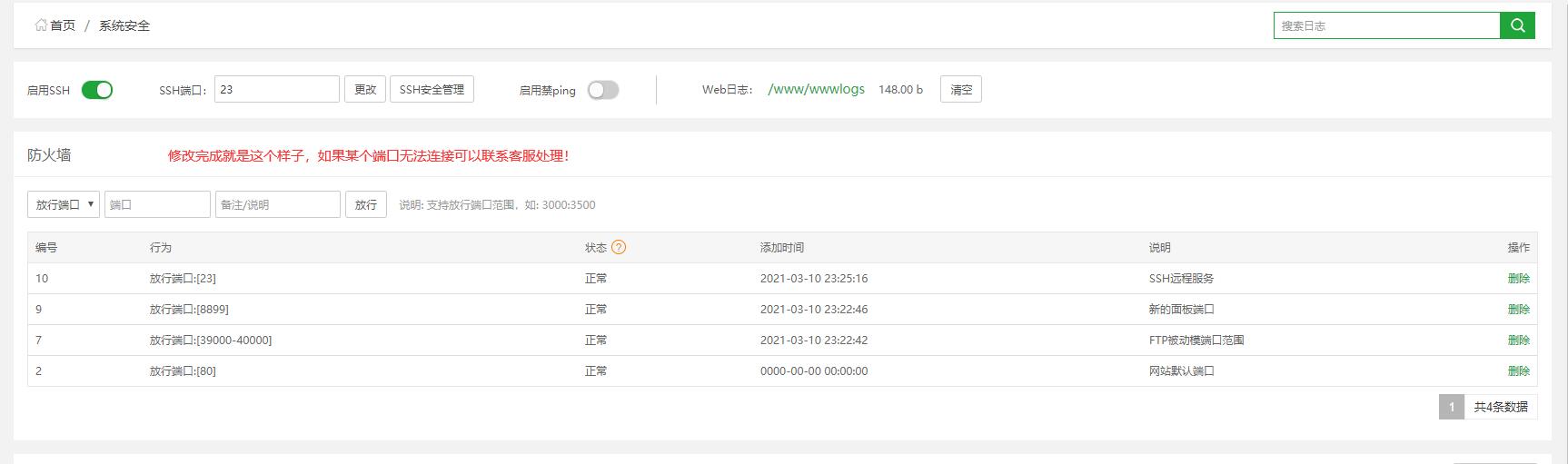Click the green search magnifier icon
Viewport: 1568px width, 464px height.
pyautogui.click(x=1517, y=25)
